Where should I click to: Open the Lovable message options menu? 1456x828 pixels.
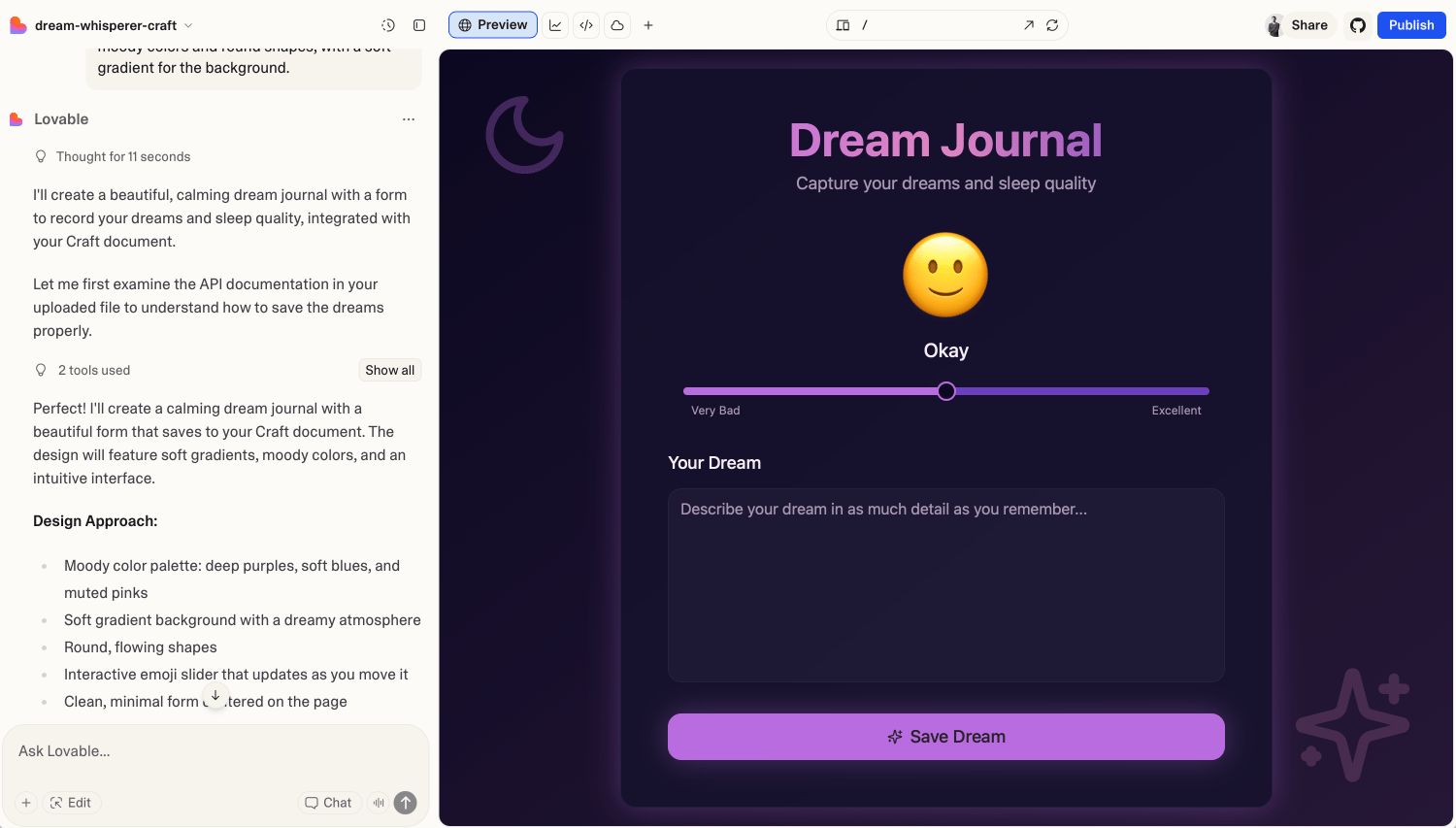pyautogui.click(x=409, y=118)
